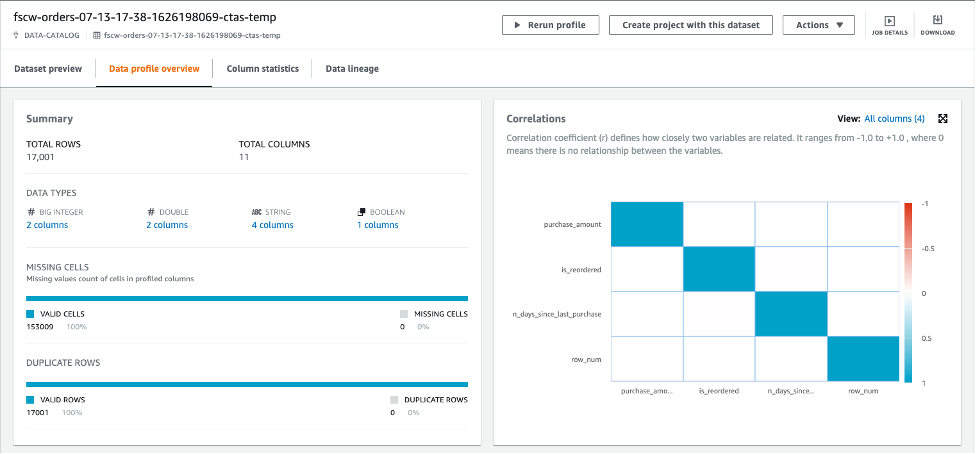
Task: Open the 4 columns String link
Action: [272, 225]
